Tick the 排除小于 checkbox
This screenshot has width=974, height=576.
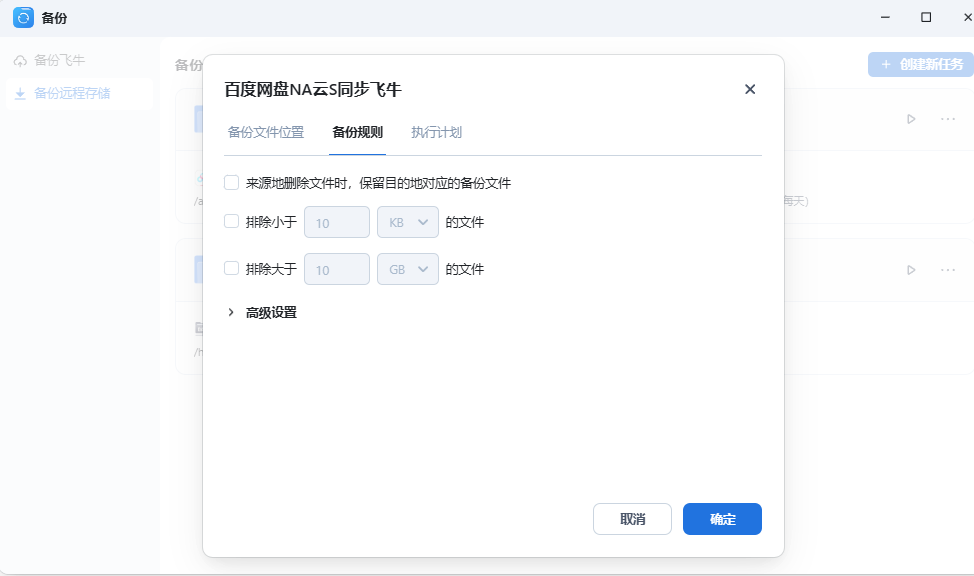(x=232, y=221)
